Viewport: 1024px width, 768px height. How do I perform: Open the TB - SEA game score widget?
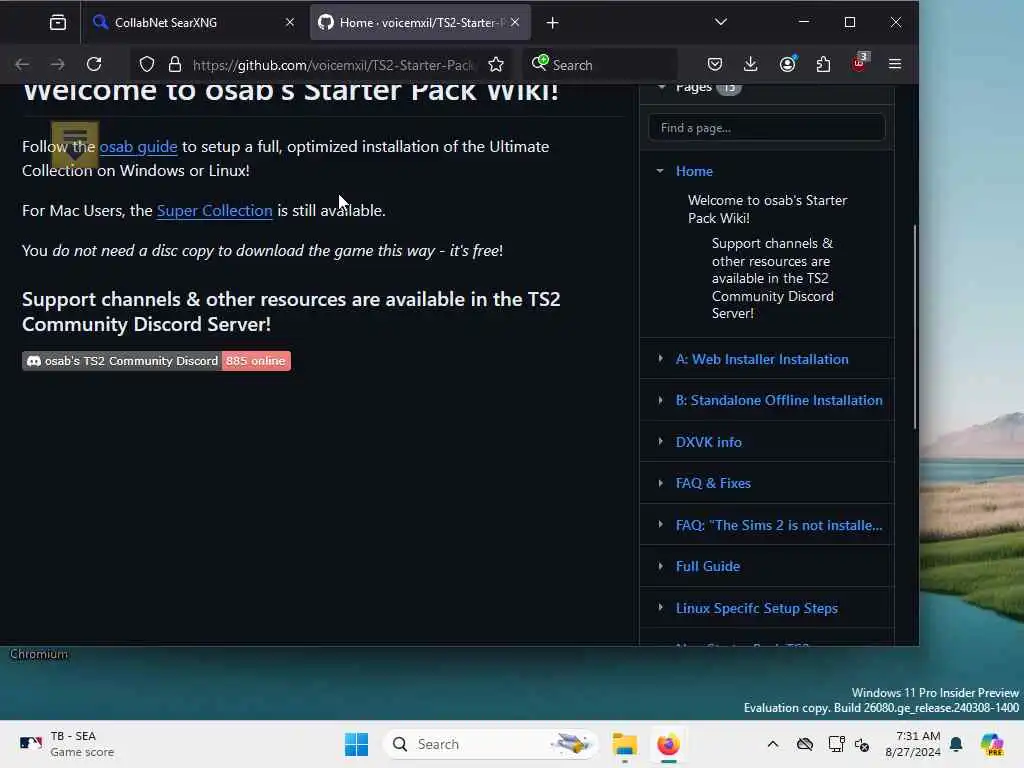click(x=67, y=744)
